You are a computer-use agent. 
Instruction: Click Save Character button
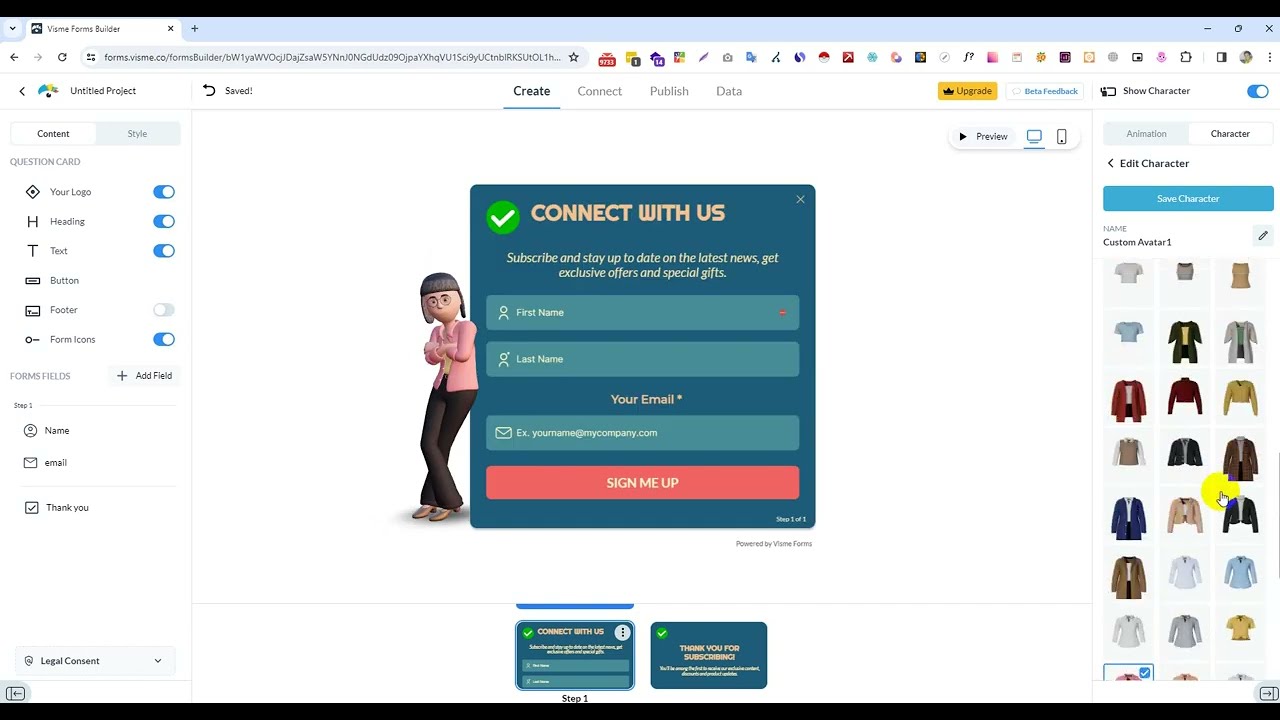pyautogui.click(x=1188, y=198)
